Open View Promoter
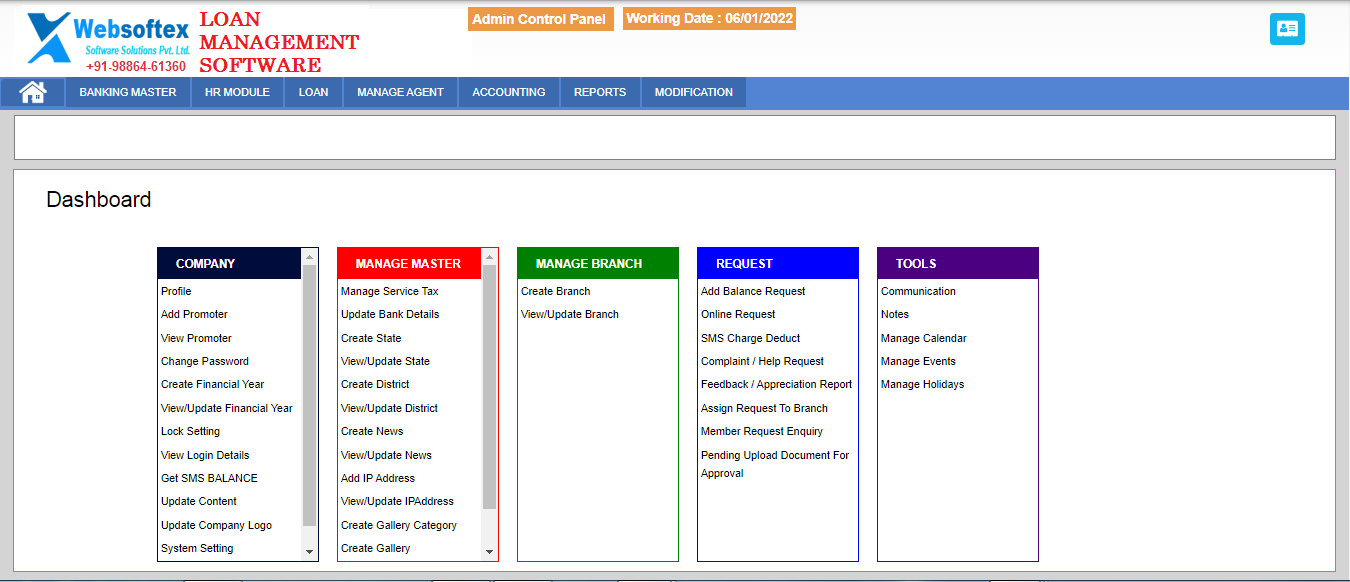Image resolution: width=1350 pixels, height=582 pixels. click(x=196, y=338)
